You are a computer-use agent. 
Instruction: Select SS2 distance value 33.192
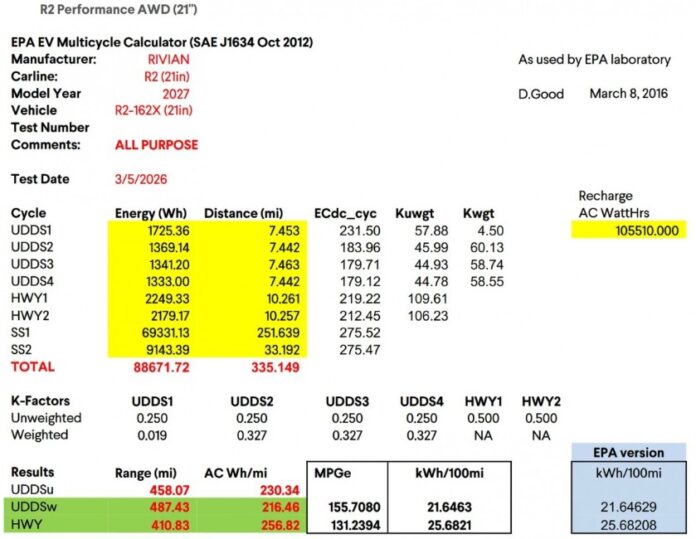pyautogui.click(x=282, y=350)
